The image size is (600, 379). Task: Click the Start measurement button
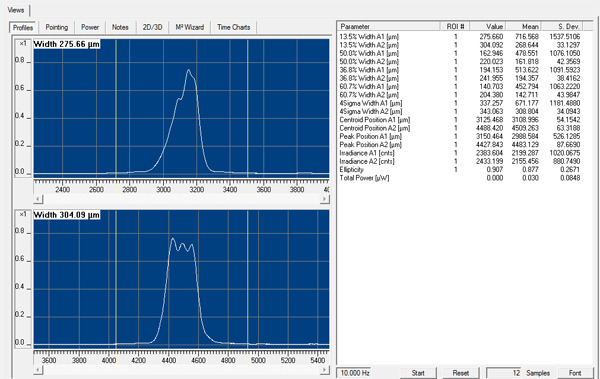pos(418,373)
